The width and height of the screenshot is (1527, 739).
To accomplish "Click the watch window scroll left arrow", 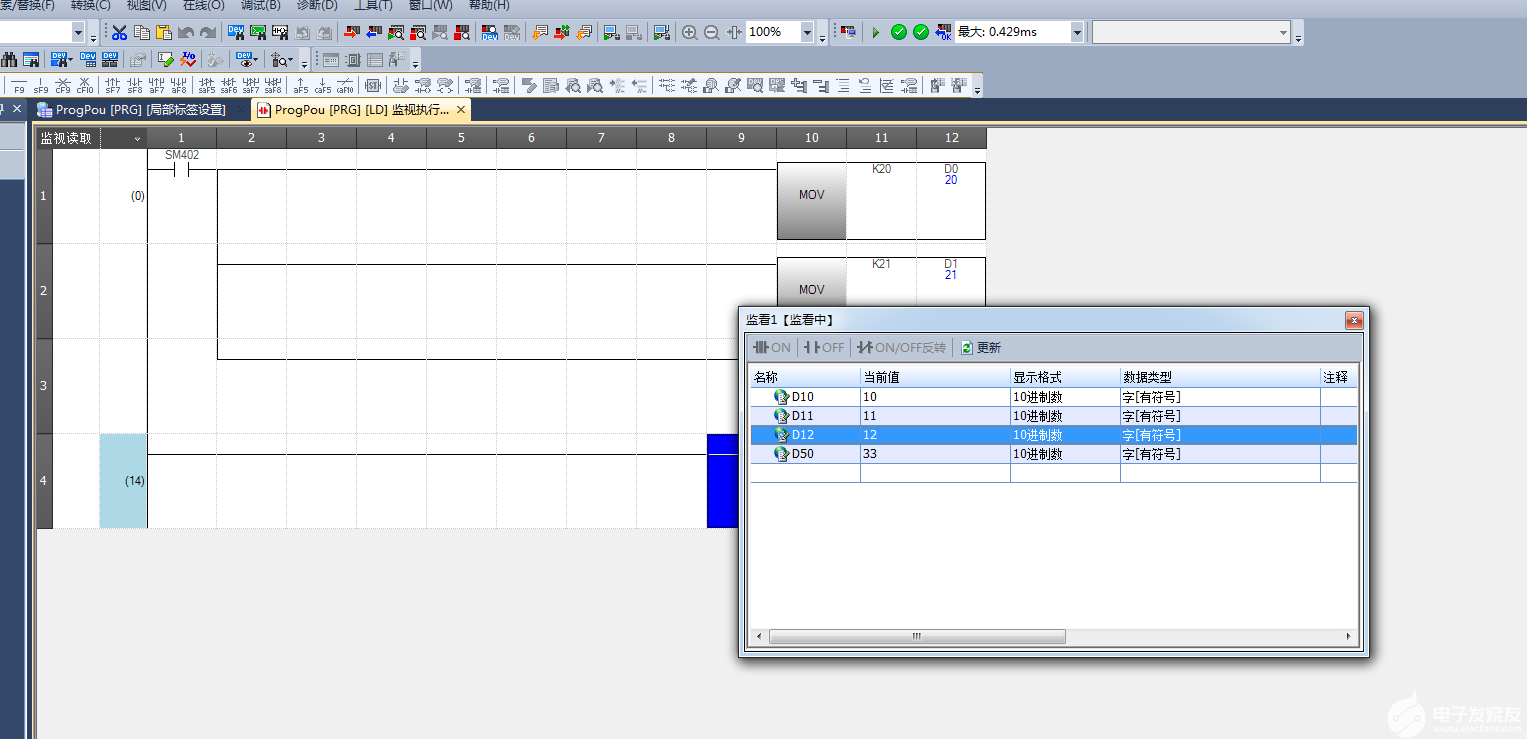I will point(759,636).
